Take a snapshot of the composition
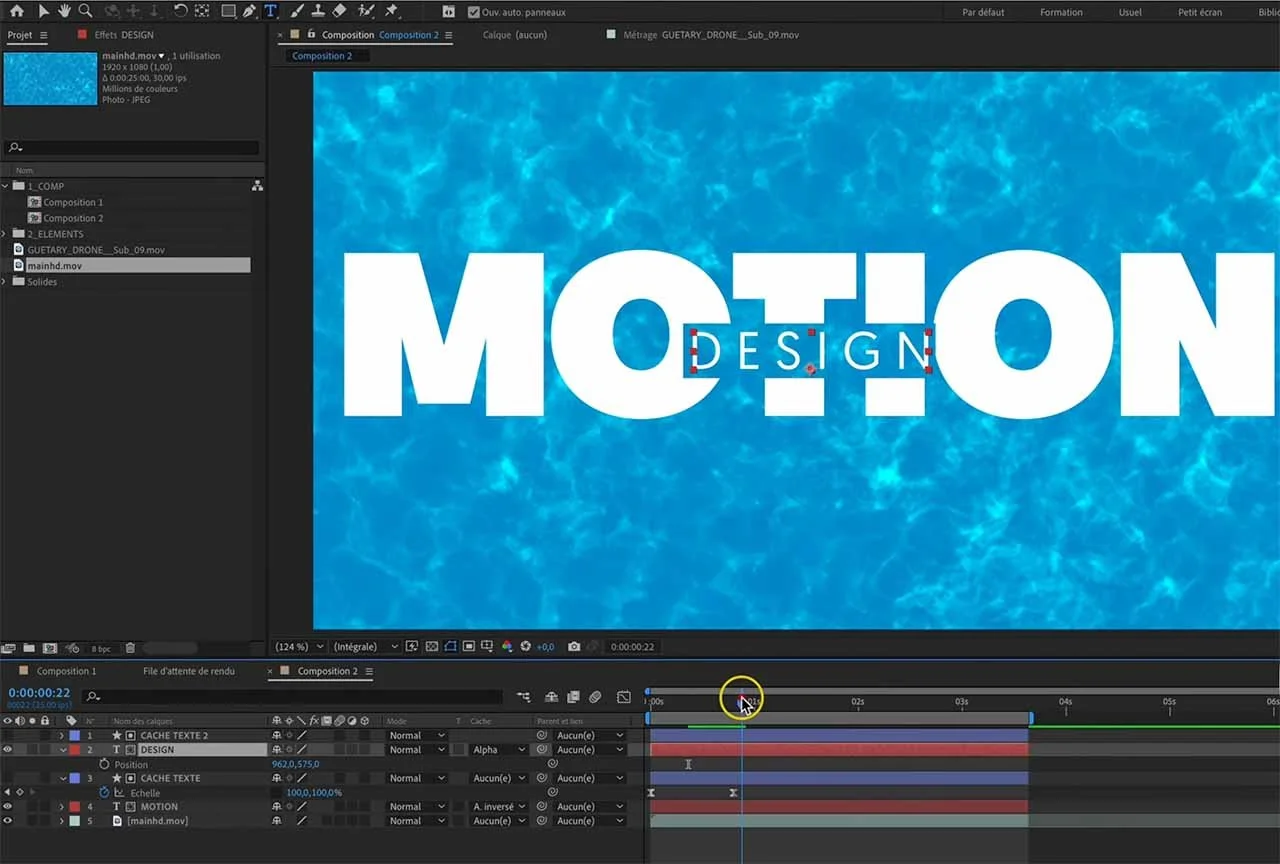 pyautogui.click(x=575, y=646)
